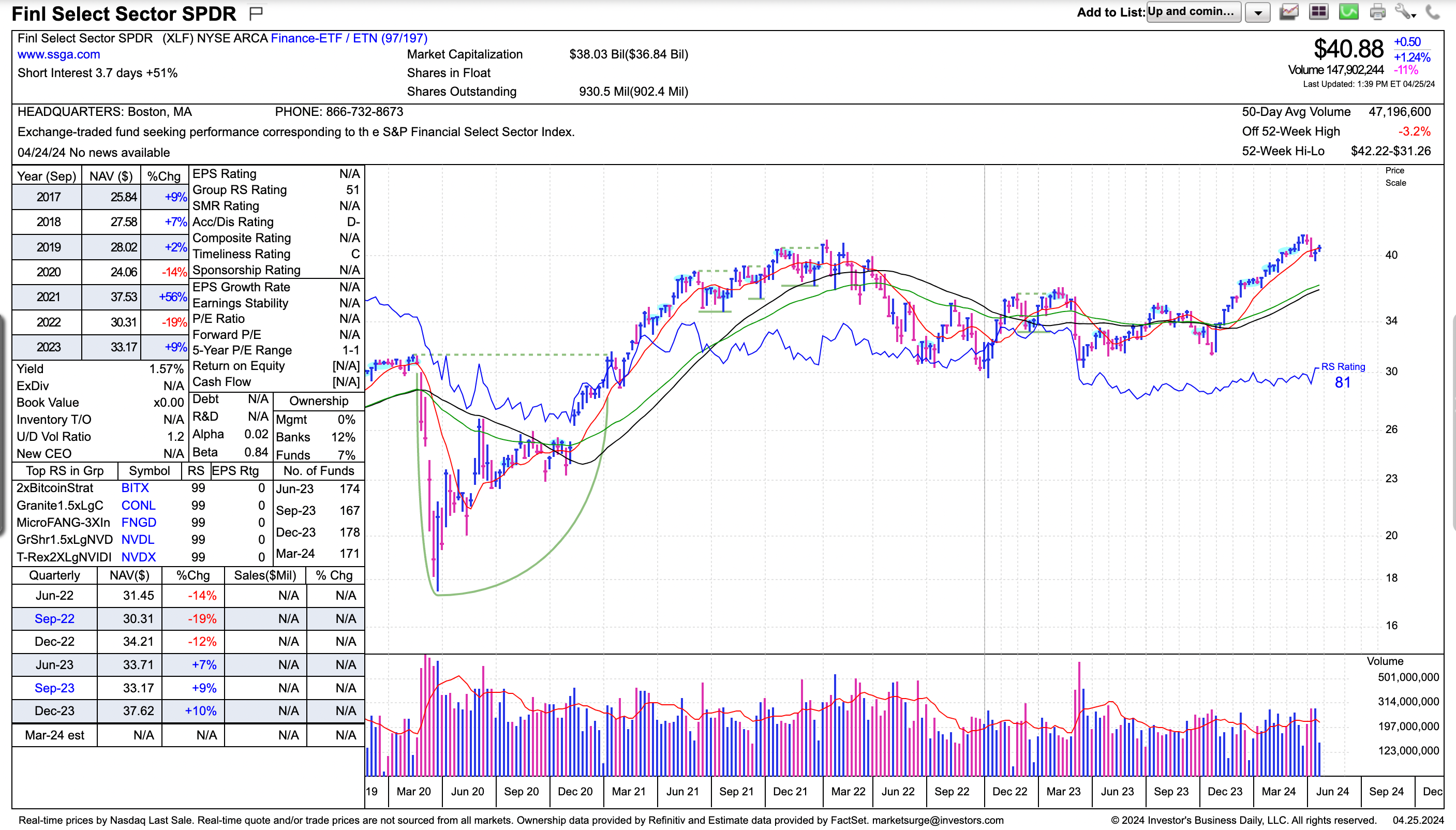Viewport: 1456px width, 830px height.
Task: Click the U/D Vol Ratio 1.2 value
Action: [x=175, y=437]
